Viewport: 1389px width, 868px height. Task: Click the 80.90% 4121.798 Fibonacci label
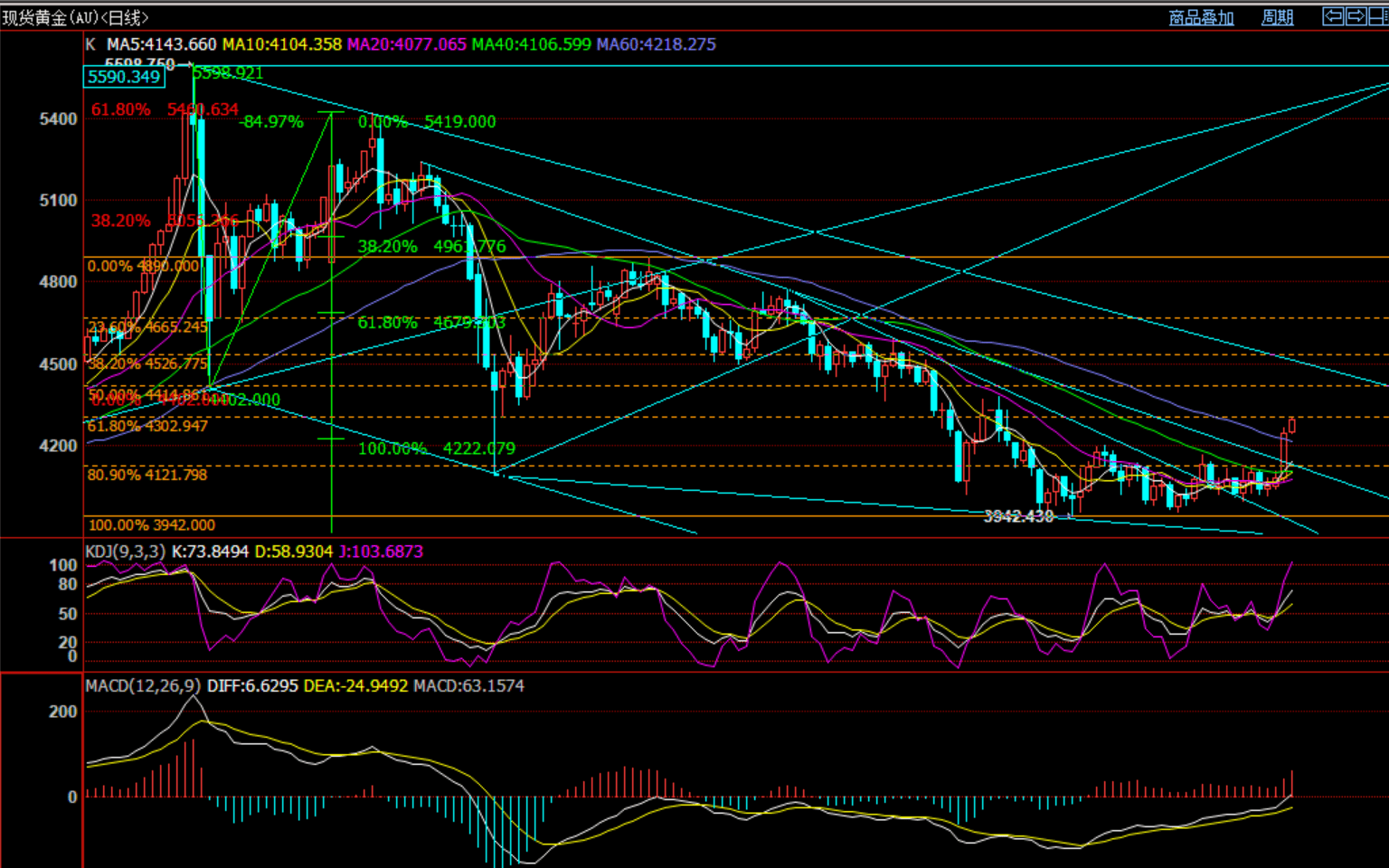click(147, 475)
